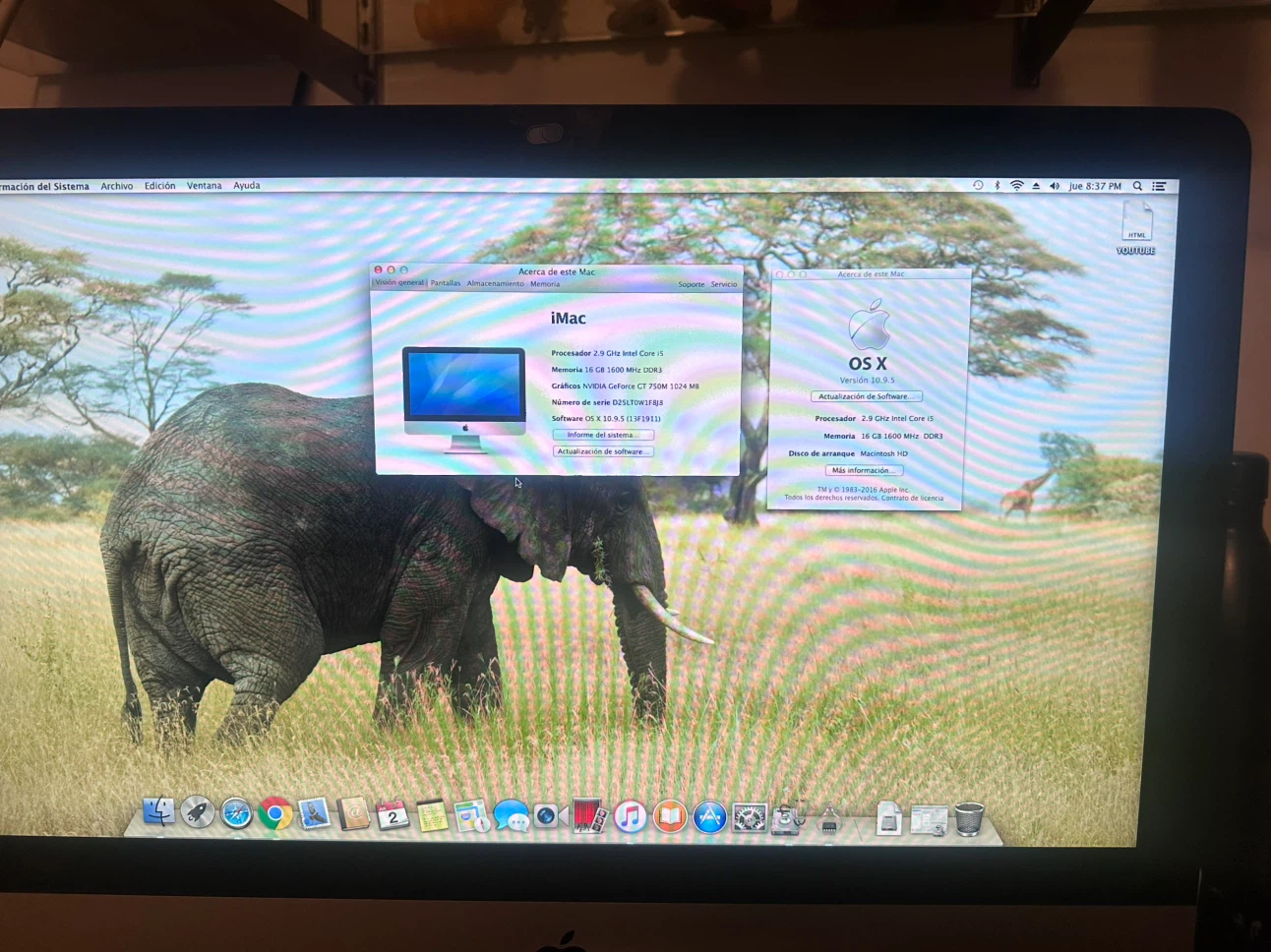Open Calendar icon in Dock
The height and width of the screenshot is (952, 1271).
[393, 815]
